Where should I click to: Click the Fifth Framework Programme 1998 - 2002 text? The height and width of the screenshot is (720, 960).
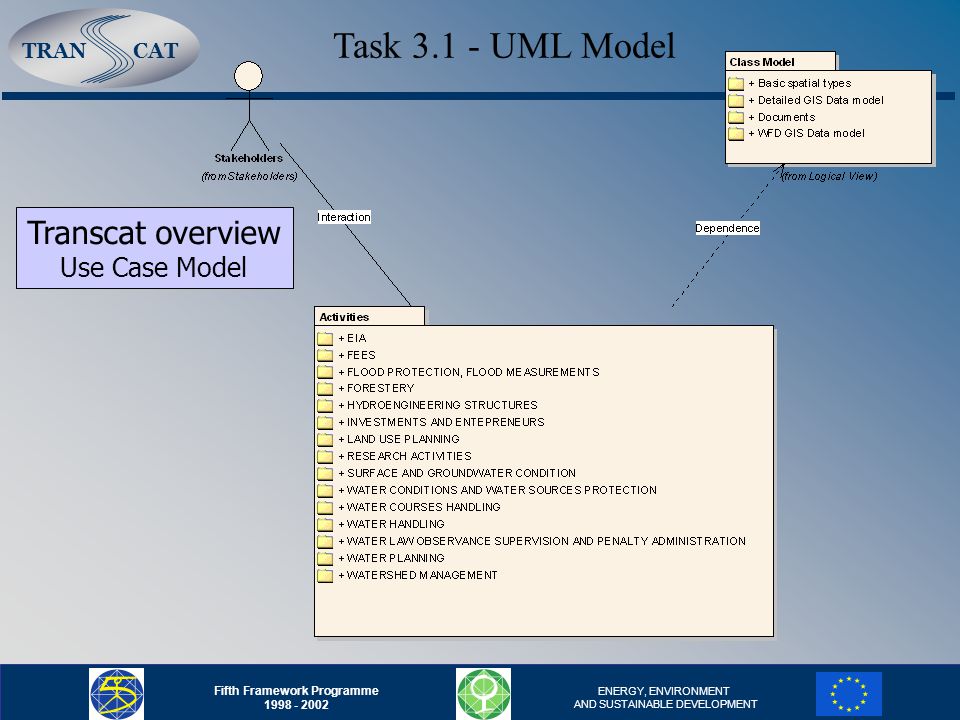pyautogui.click(x=296, y=697)
